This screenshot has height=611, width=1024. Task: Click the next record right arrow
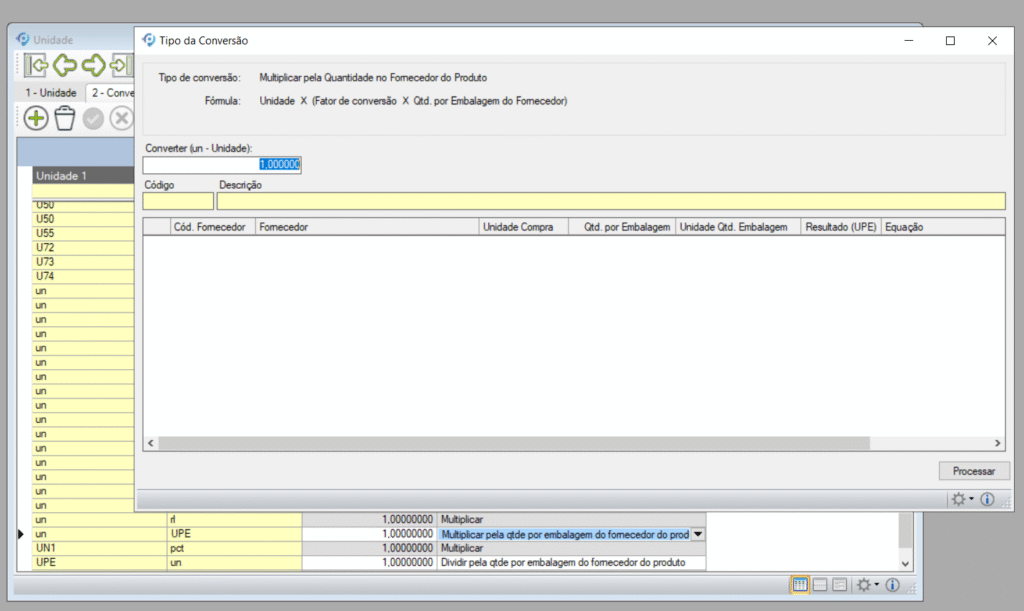[94, 67]
